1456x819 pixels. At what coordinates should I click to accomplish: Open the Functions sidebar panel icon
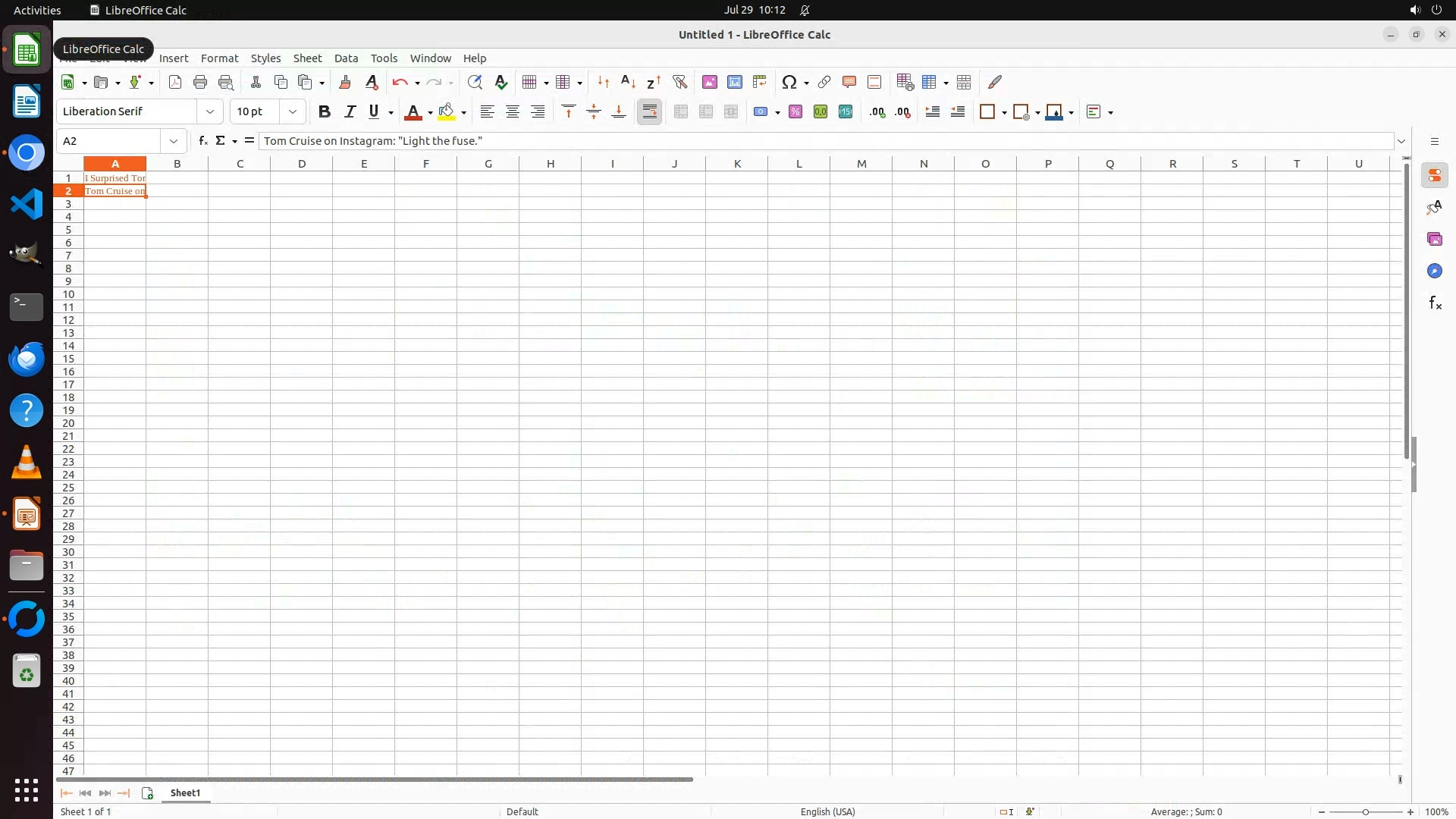click(x=1434, y=303)
